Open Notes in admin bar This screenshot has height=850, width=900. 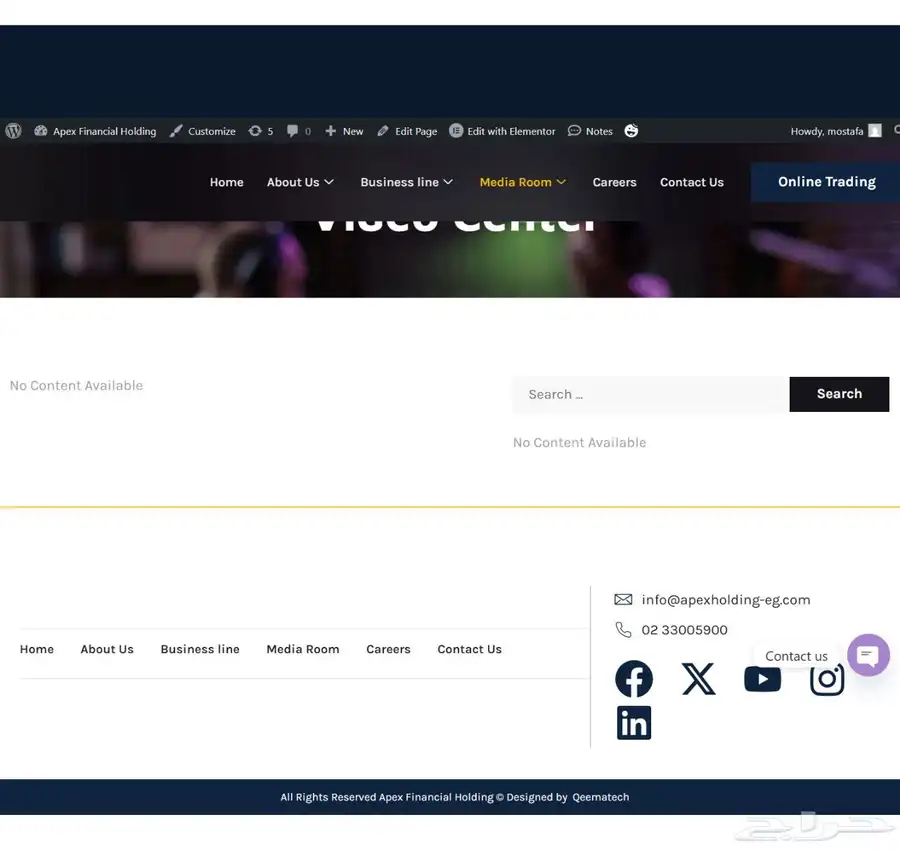click(x=590, y=131)
